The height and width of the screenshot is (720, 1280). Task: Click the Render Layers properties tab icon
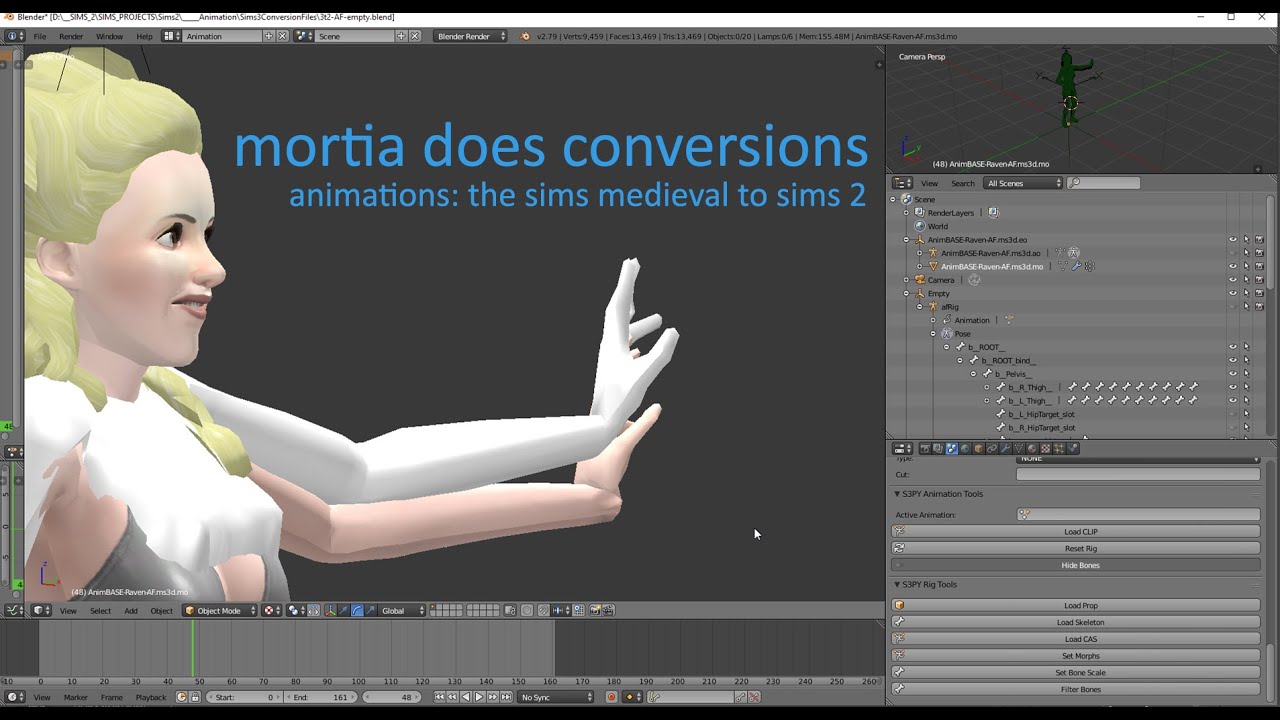(x=938, y=449)
